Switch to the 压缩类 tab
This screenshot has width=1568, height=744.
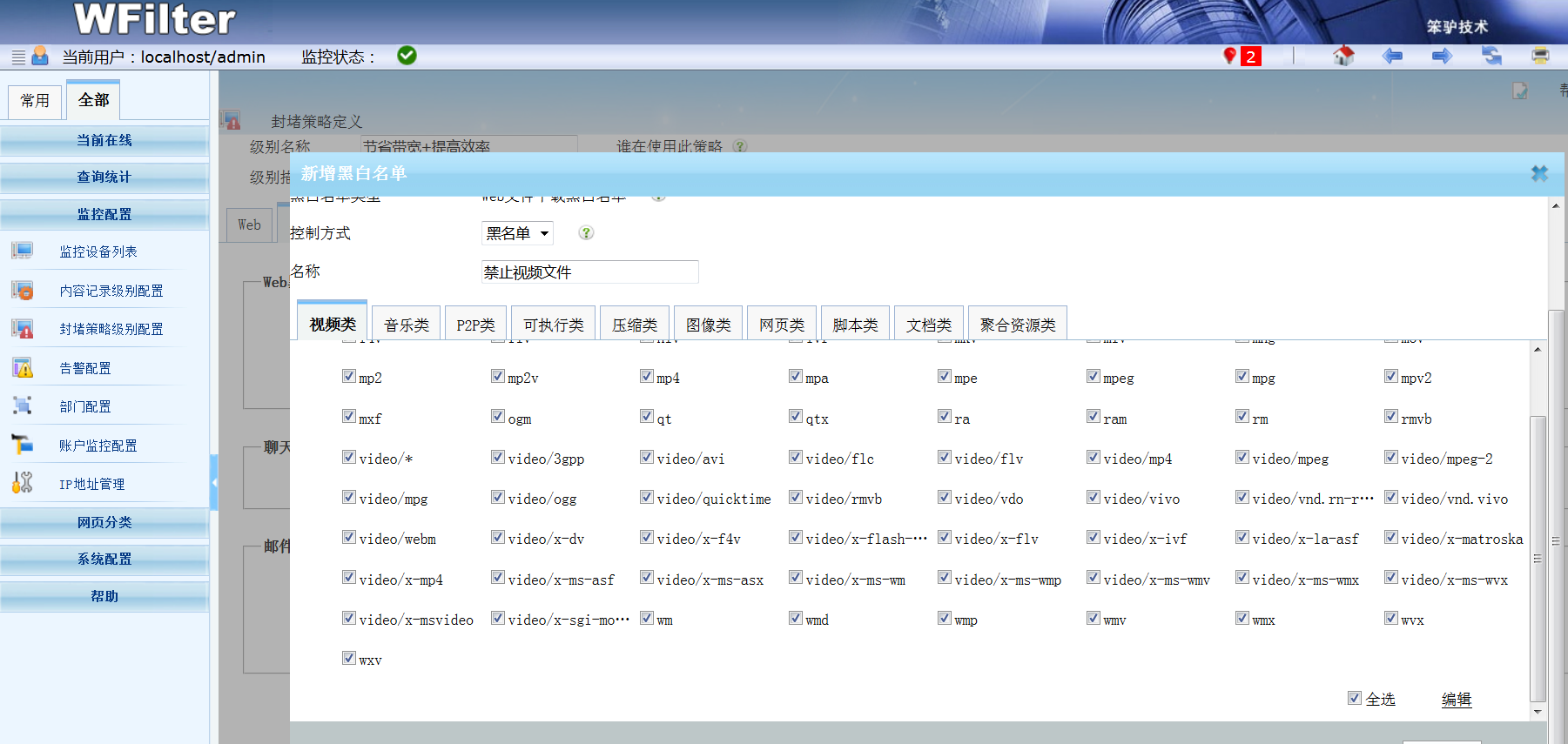click(635, 325)
